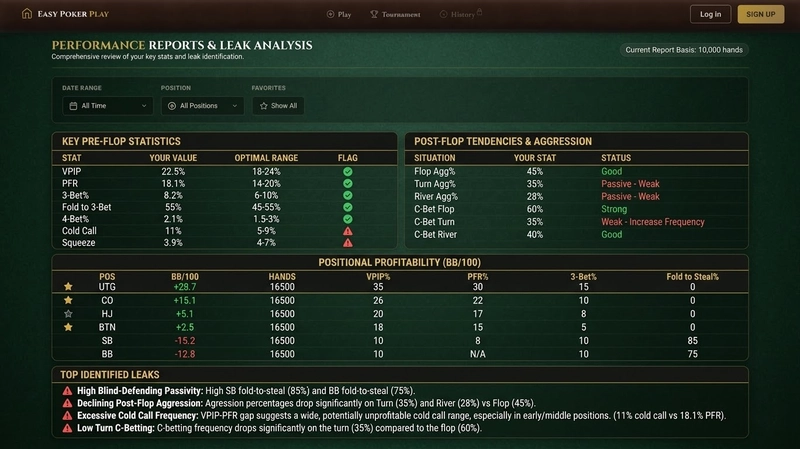
Task: Toggle the favorite star for BTN
Action: point(68,327)
